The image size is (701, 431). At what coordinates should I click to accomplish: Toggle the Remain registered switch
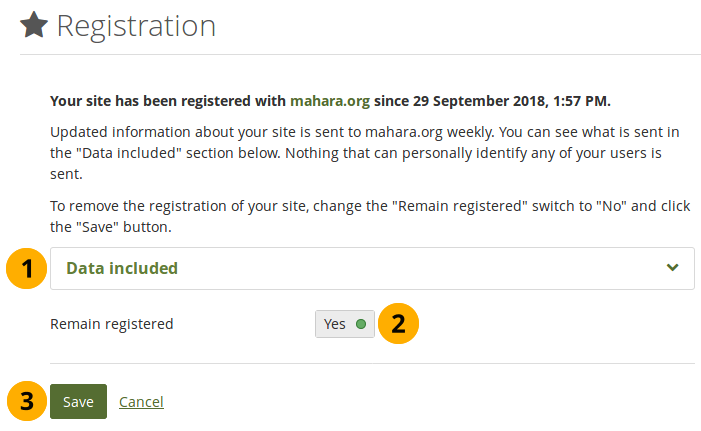[x=345, y=324]
